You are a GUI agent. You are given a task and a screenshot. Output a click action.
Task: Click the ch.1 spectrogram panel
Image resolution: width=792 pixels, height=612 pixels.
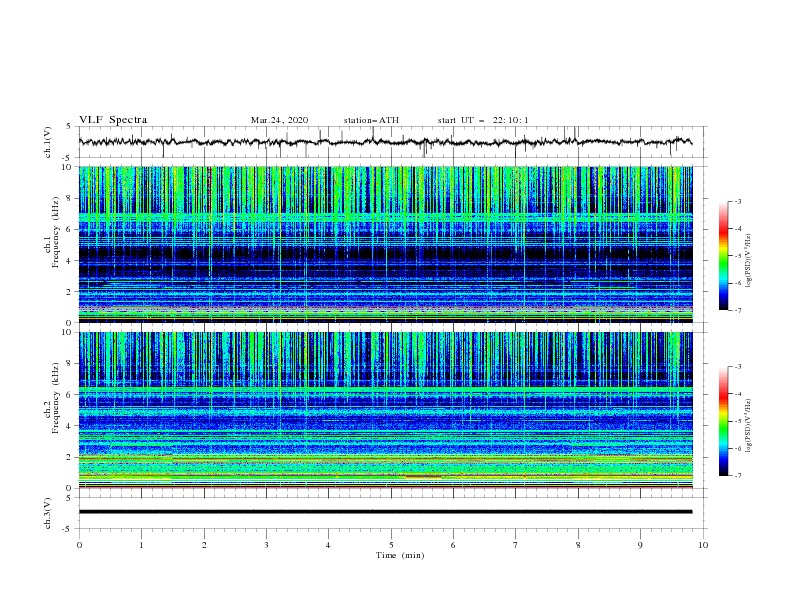[385, 244]
